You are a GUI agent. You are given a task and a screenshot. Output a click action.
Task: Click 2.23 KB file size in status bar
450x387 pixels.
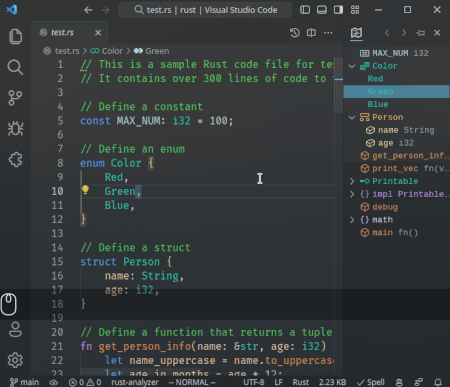[332, 382]
